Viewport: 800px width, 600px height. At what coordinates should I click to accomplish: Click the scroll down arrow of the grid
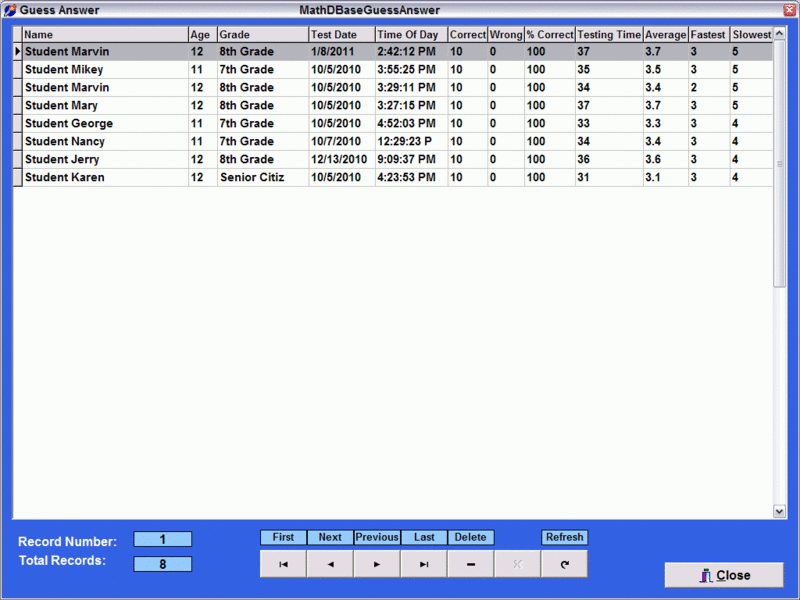[x=780, y=511]
